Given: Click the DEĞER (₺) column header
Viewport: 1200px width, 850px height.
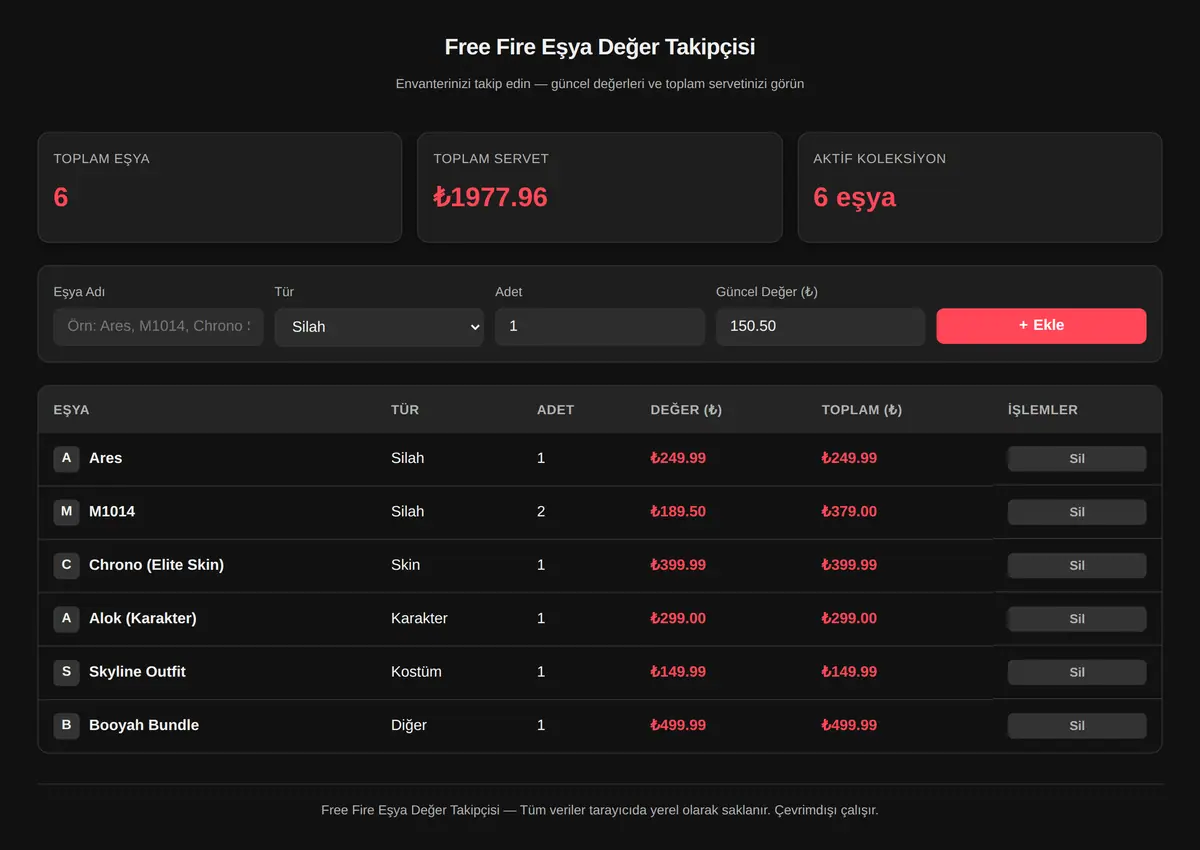Looking at the screenshot, I should click(686, 410).
